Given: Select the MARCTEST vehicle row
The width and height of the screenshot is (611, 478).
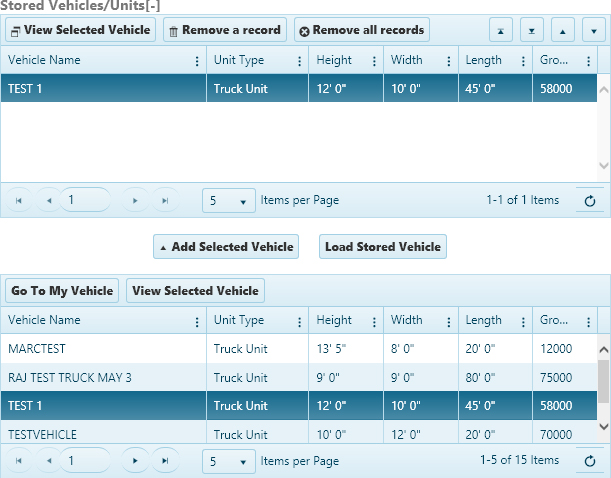Looking at the screenshot, I should [100, 350].
